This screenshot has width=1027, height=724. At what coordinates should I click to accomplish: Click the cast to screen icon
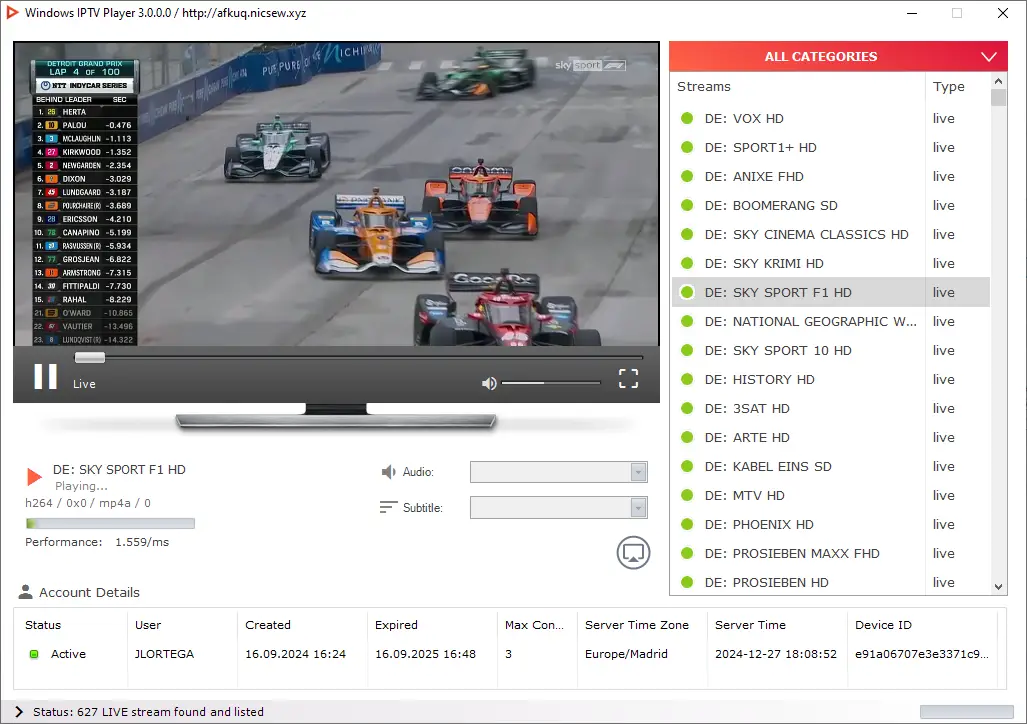coord(633,553)
